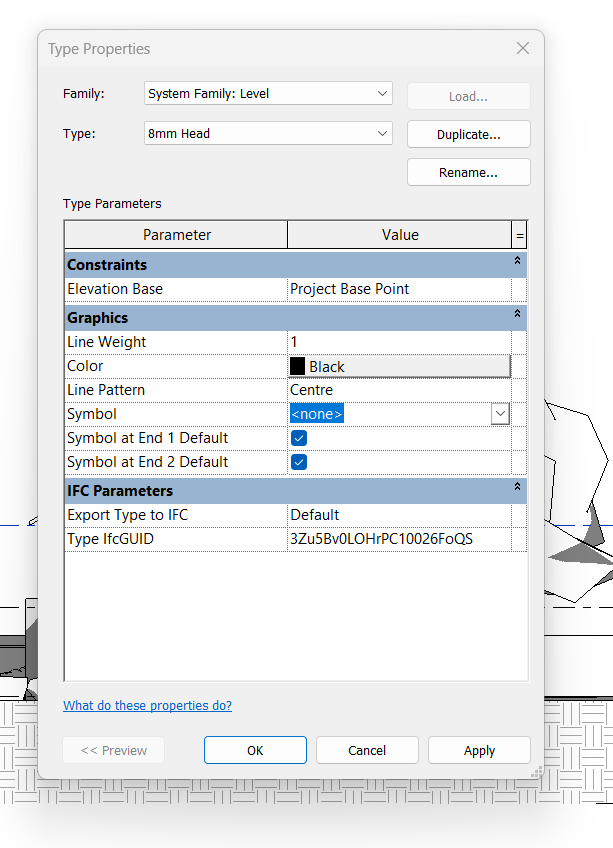This screenshot has height=848, width=613.
Task: Open the 'What do these properties do?' link
Action: (x=147, y=705)
